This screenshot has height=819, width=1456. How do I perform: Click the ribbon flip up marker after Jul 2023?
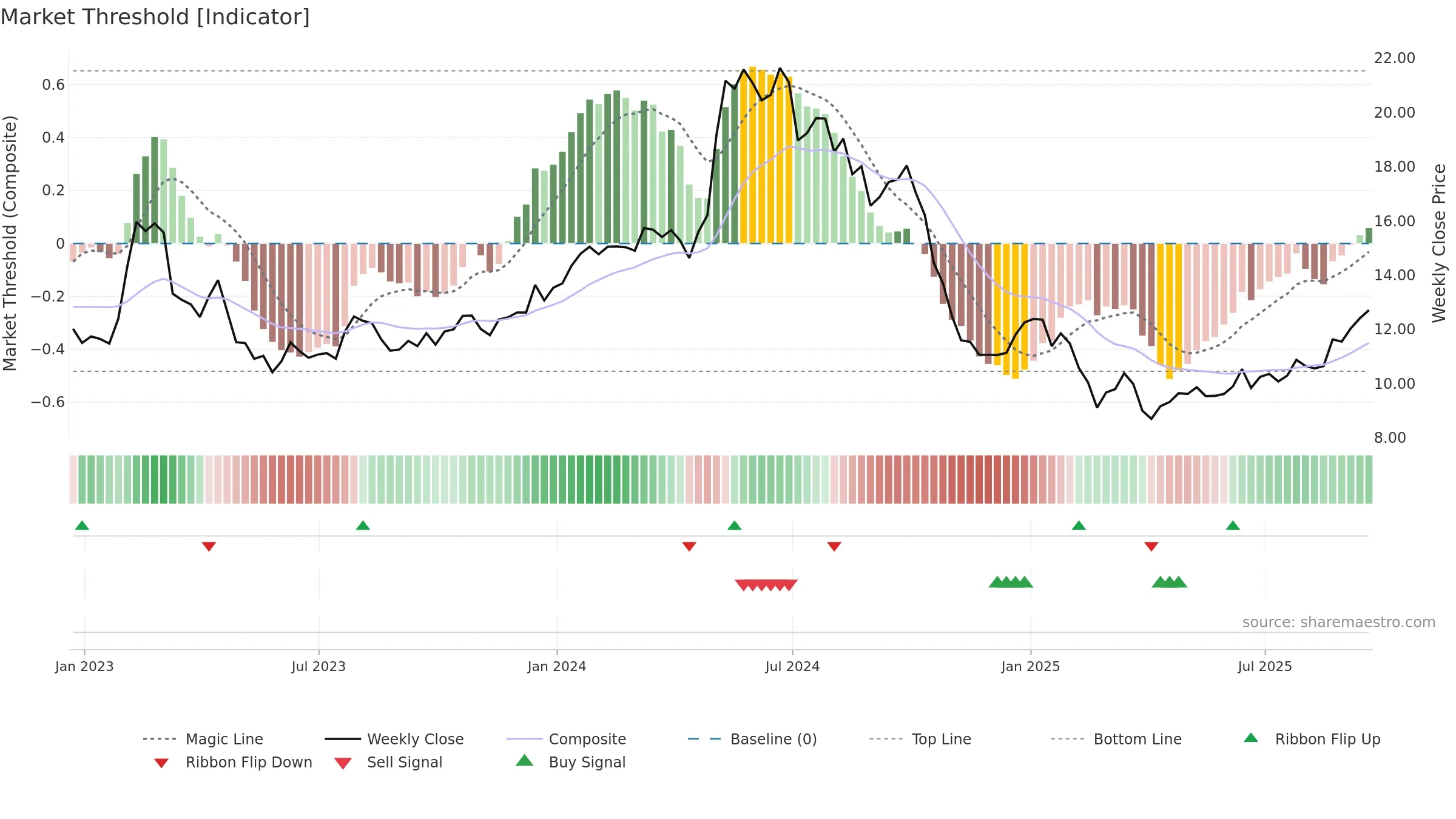click(x=363, y=525)
